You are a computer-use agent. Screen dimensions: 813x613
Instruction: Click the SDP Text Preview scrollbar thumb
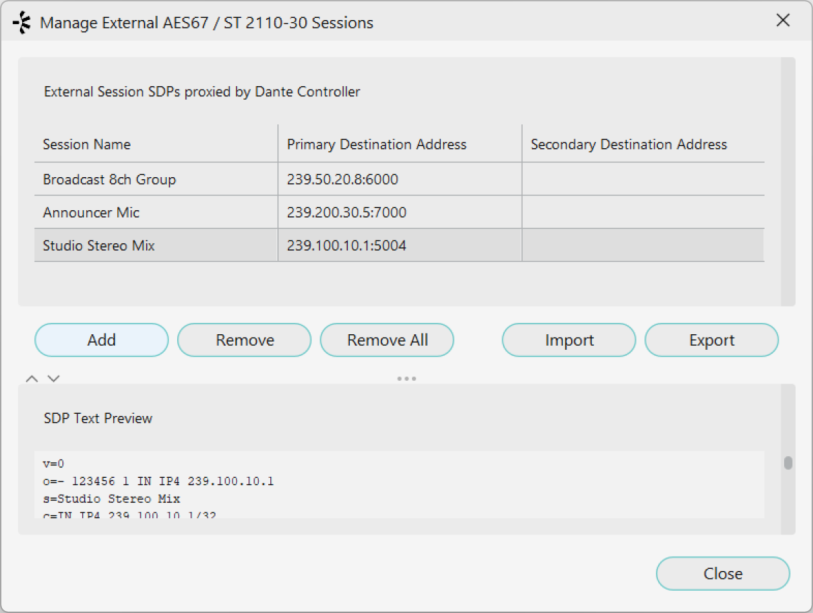pos(788,463)
